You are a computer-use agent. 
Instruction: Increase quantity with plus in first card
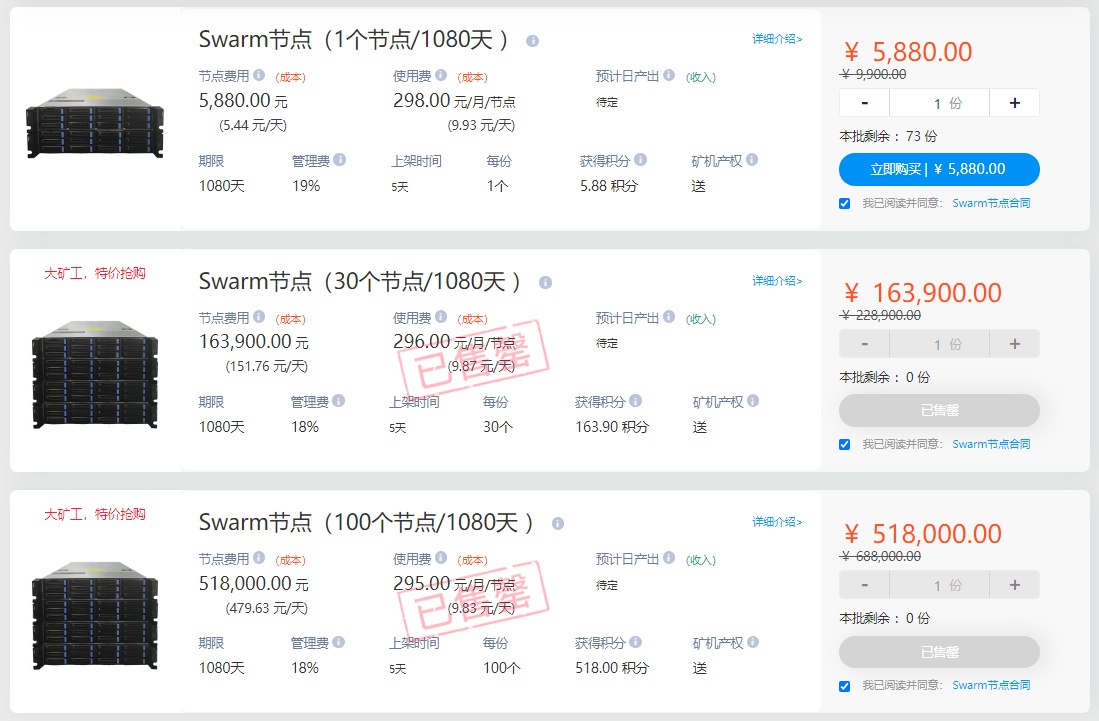[1014, 103]
